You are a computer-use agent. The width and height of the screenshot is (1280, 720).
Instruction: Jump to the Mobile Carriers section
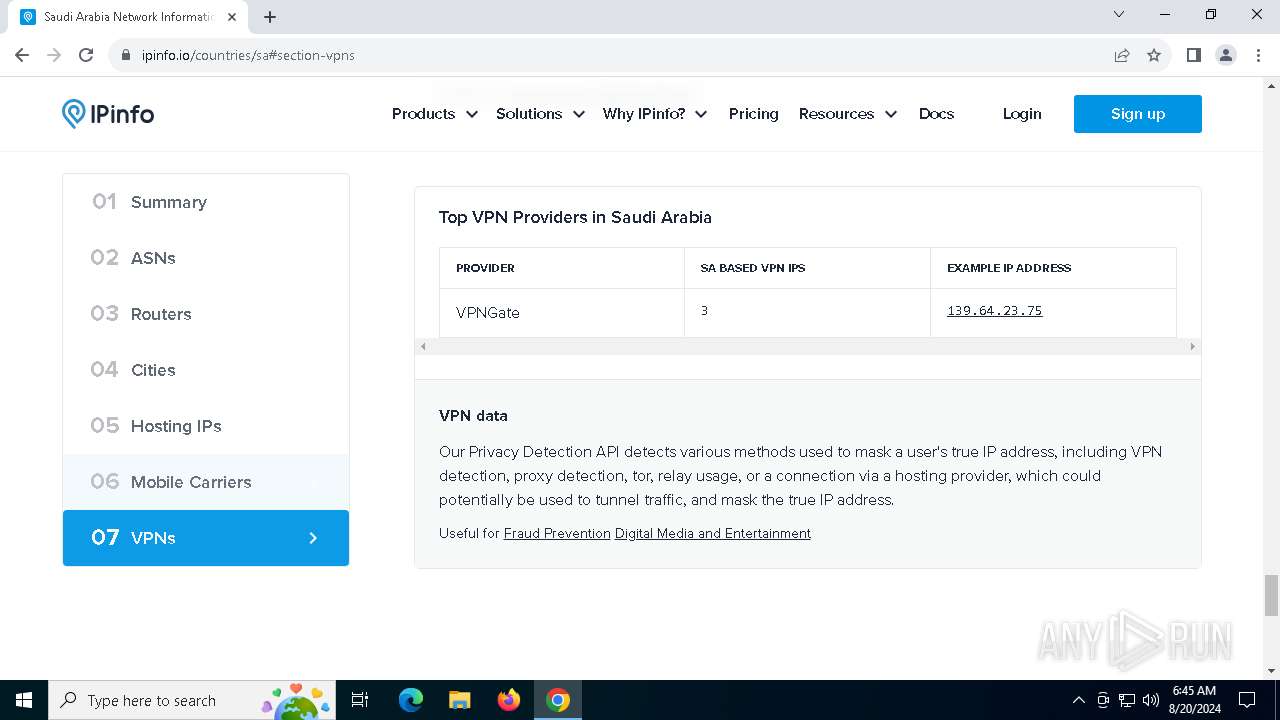[x=206, y=482]
